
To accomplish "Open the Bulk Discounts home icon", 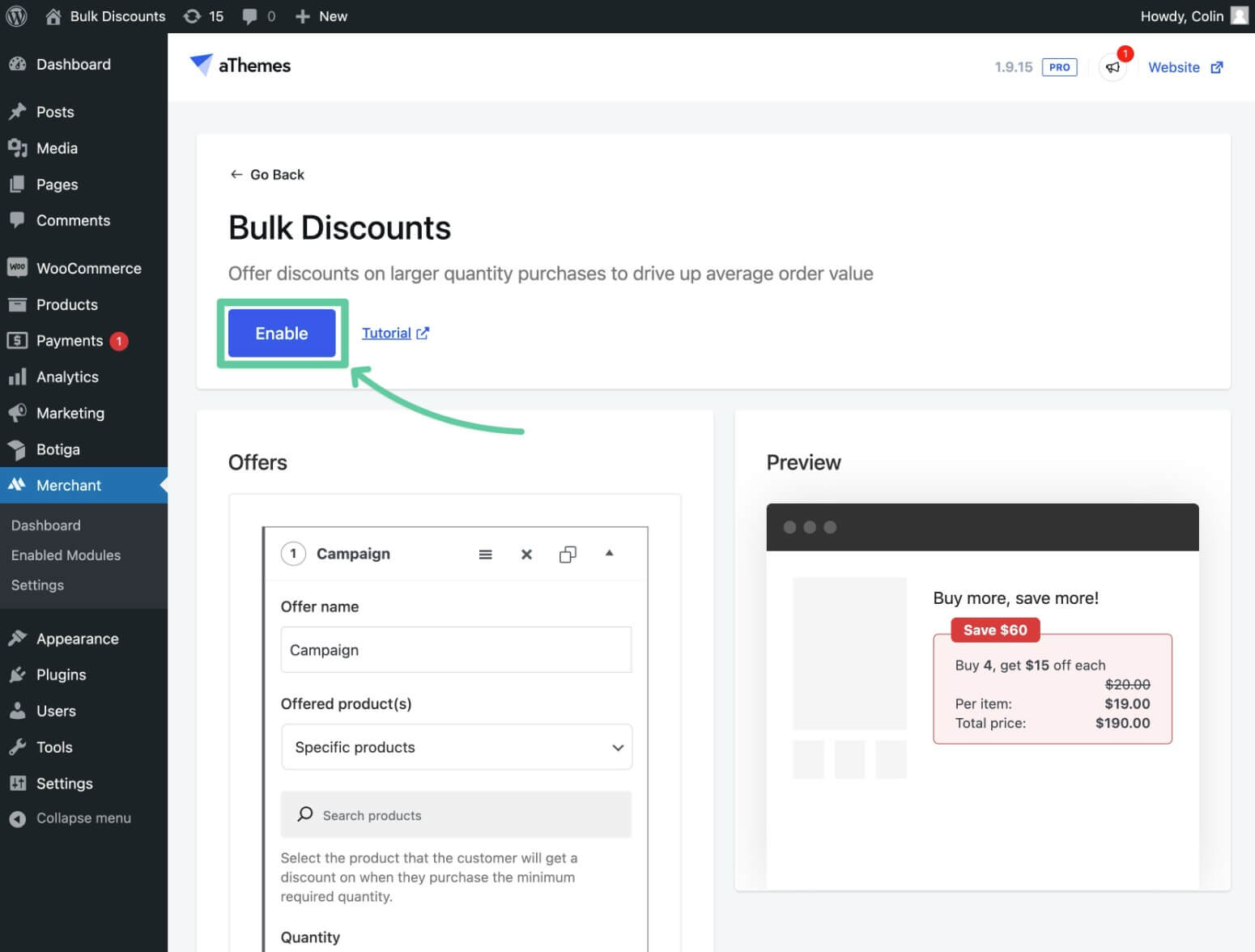I will (53, 16).
